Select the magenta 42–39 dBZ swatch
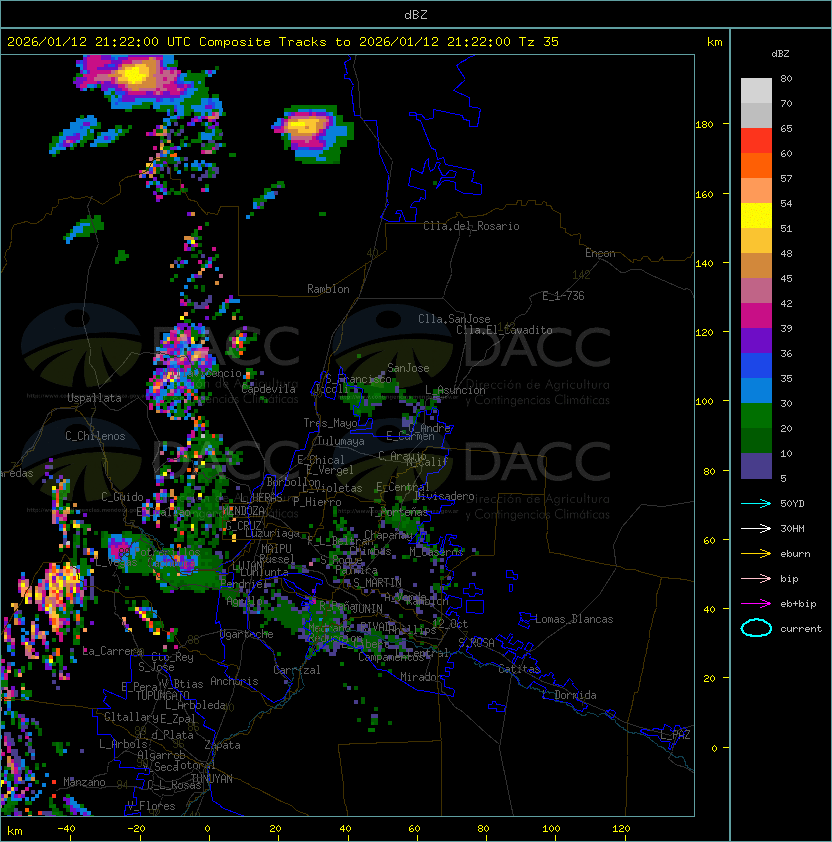The width and height of the screenshot is (832, 842). pyautogui.click(x=756, y=316)
